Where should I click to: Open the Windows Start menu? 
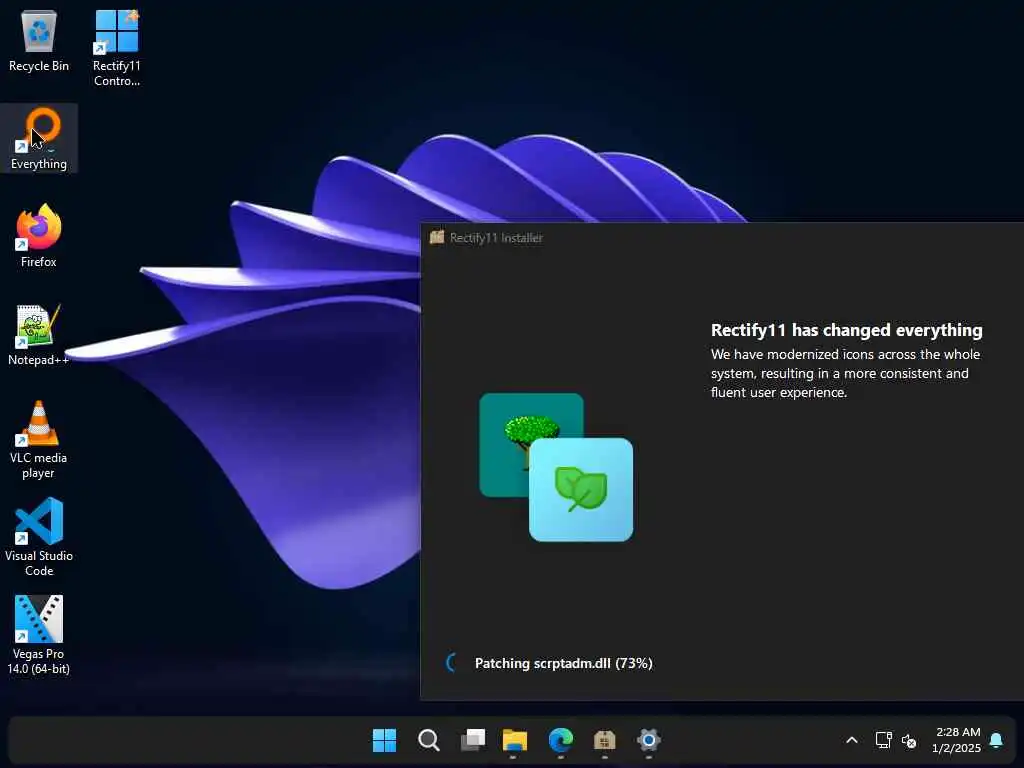(x=384, y=740)
